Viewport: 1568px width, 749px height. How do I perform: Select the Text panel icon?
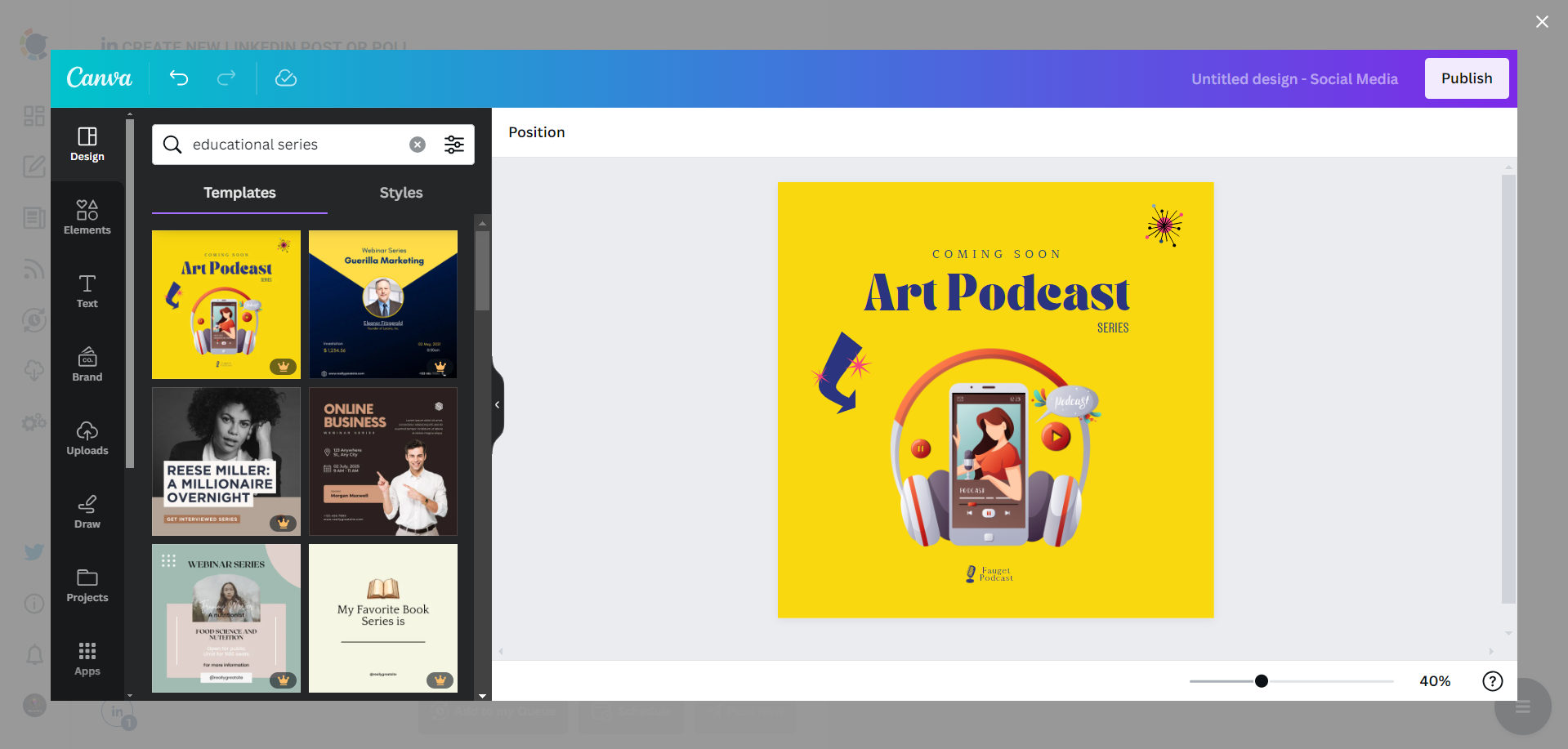(x=87, y=291)
